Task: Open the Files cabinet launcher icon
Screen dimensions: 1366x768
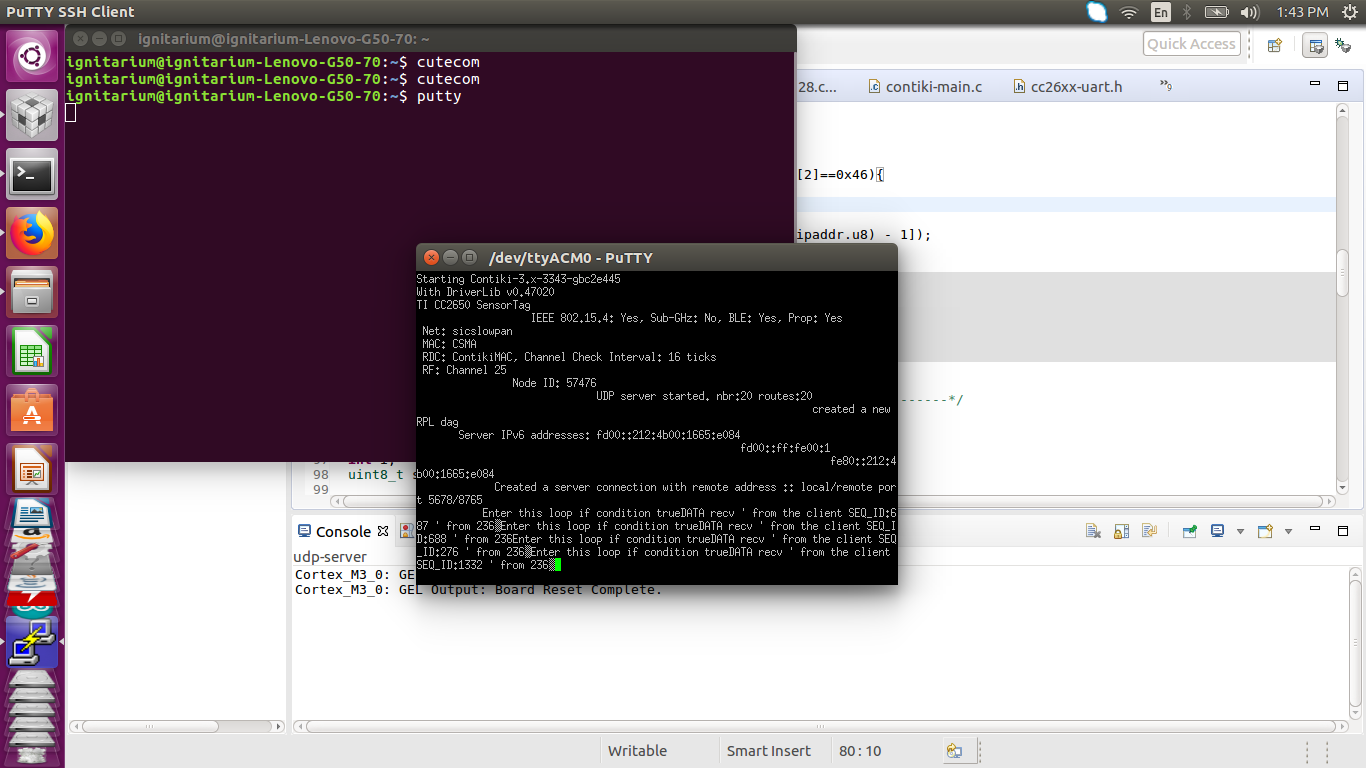Action: (x=32, y=293)
